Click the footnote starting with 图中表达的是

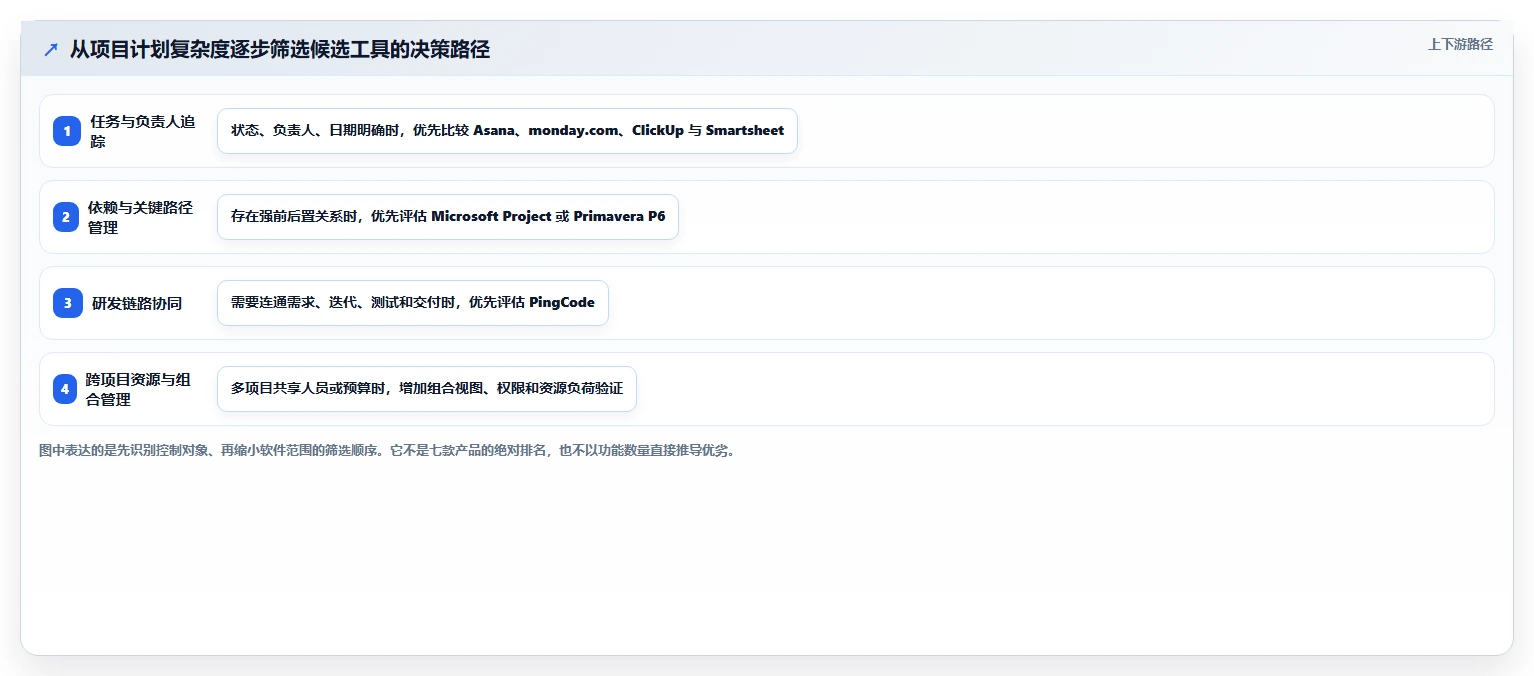tap(387, 451)
